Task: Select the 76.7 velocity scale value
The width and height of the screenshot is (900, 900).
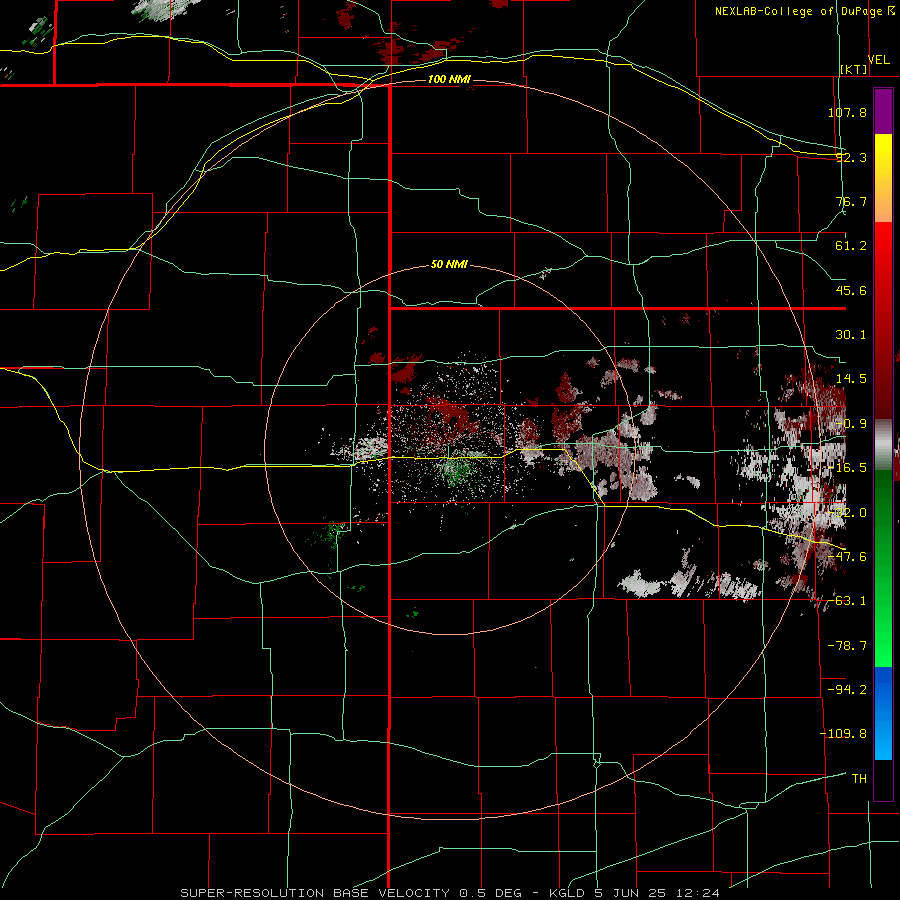Action: click(851, 201)
